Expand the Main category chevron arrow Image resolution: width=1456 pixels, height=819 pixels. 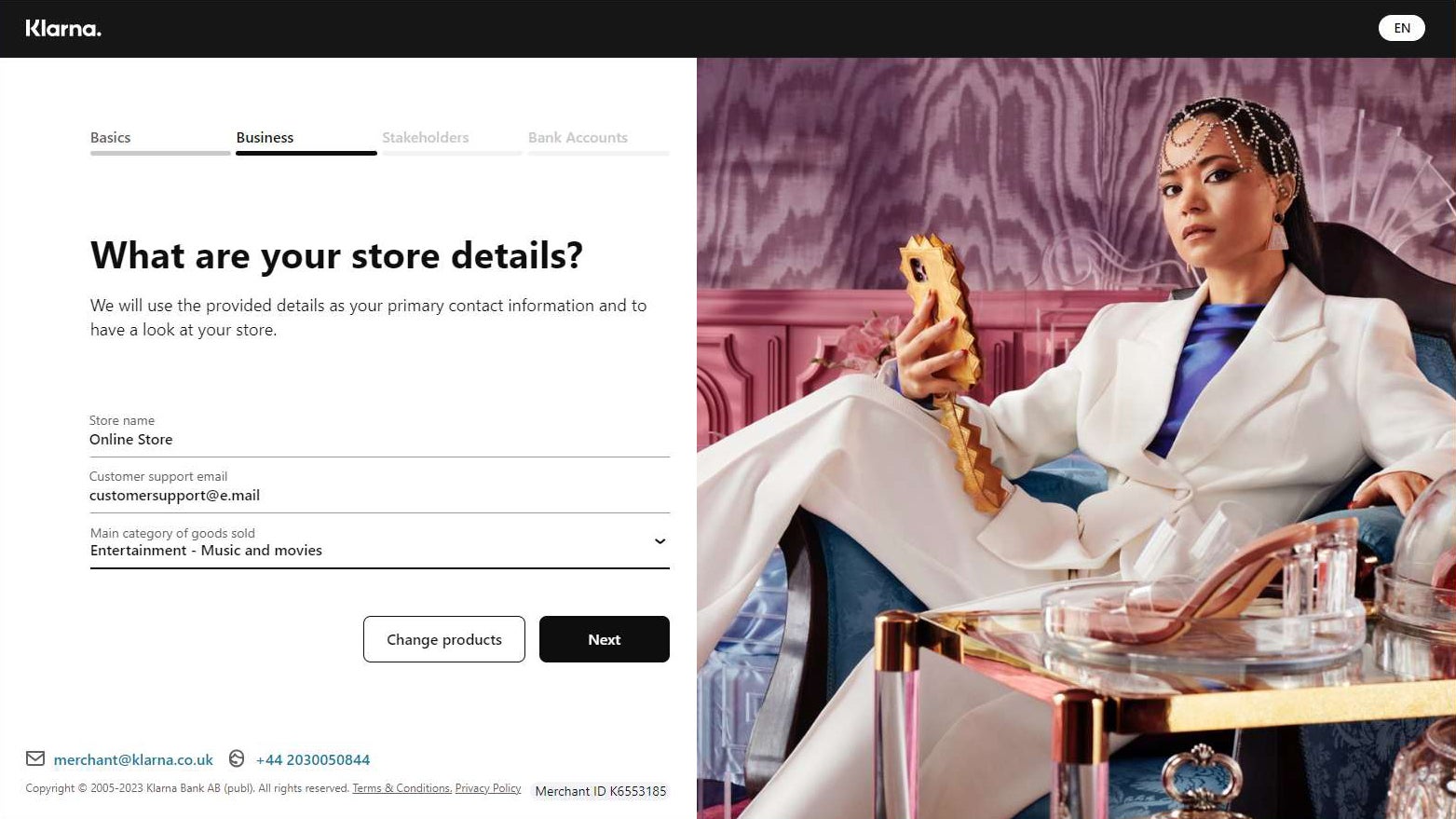tap(660, 541)
